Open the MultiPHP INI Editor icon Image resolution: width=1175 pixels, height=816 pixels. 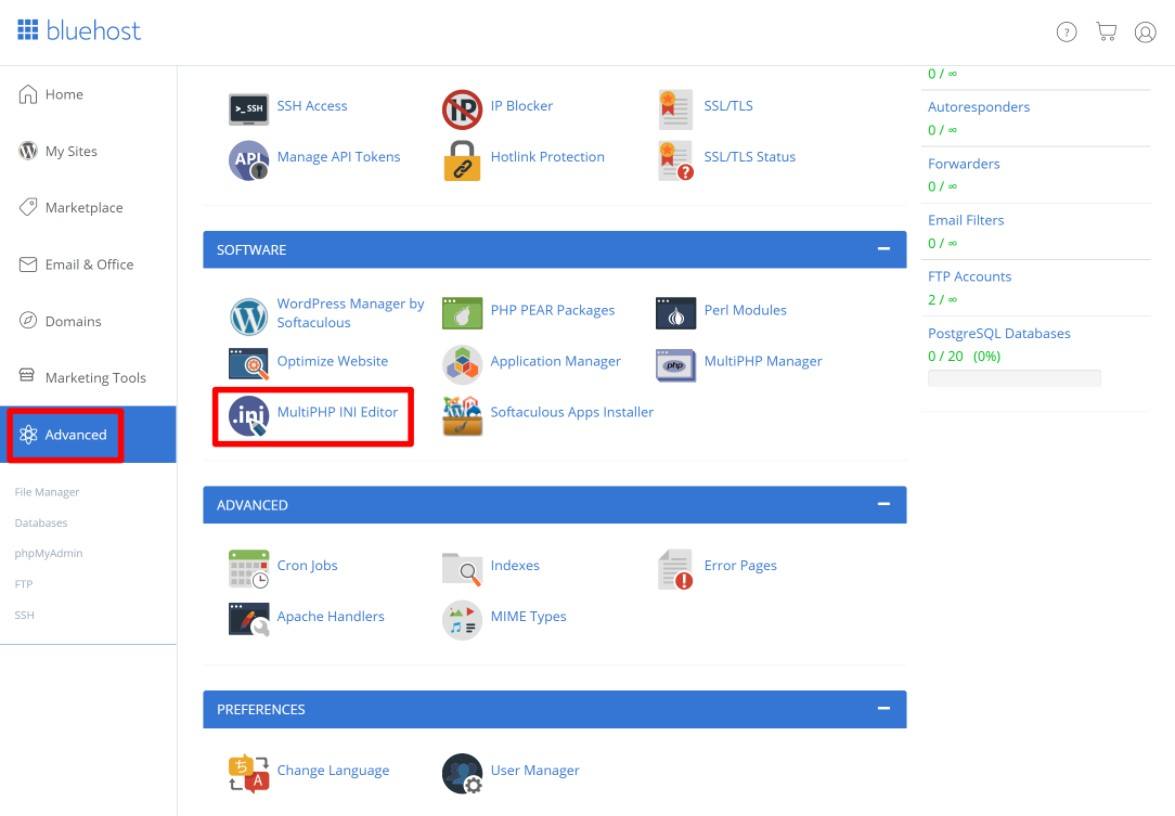point(248,416)
